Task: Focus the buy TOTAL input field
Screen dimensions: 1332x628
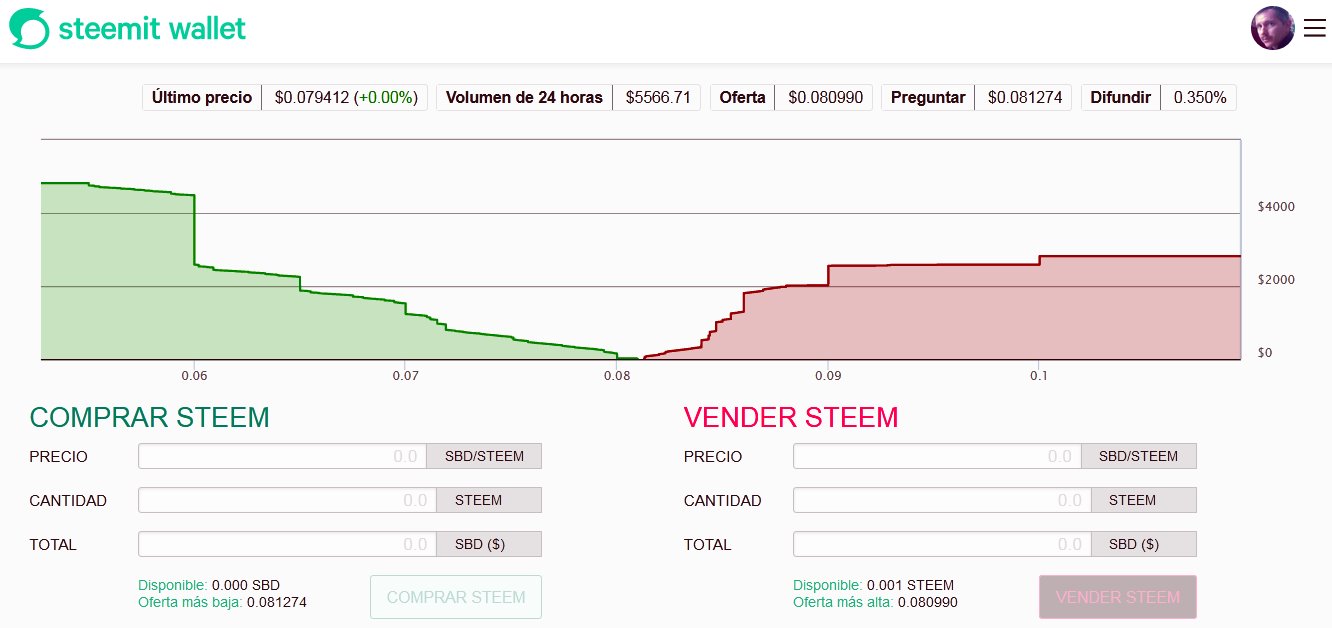Action: click(x=287, y=544)
